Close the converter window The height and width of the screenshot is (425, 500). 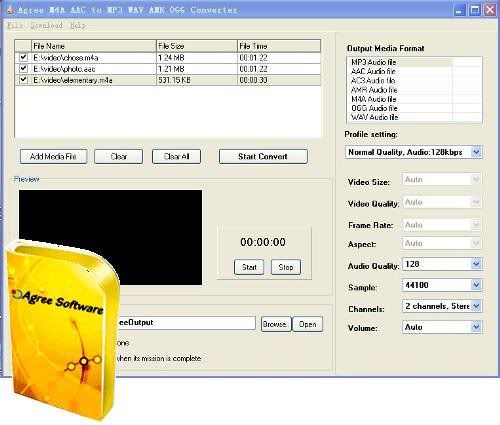[x=490, y=10]
